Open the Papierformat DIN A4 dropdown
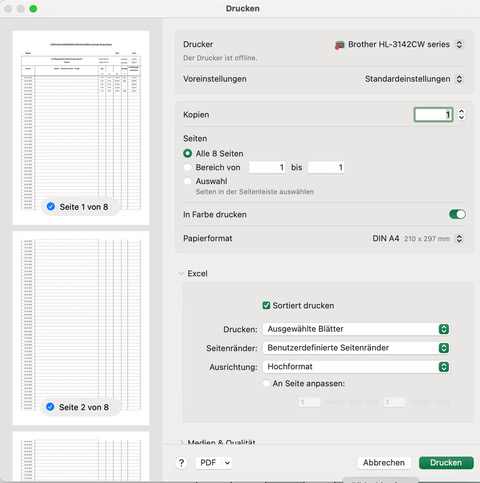 click(x=459, y=238)
